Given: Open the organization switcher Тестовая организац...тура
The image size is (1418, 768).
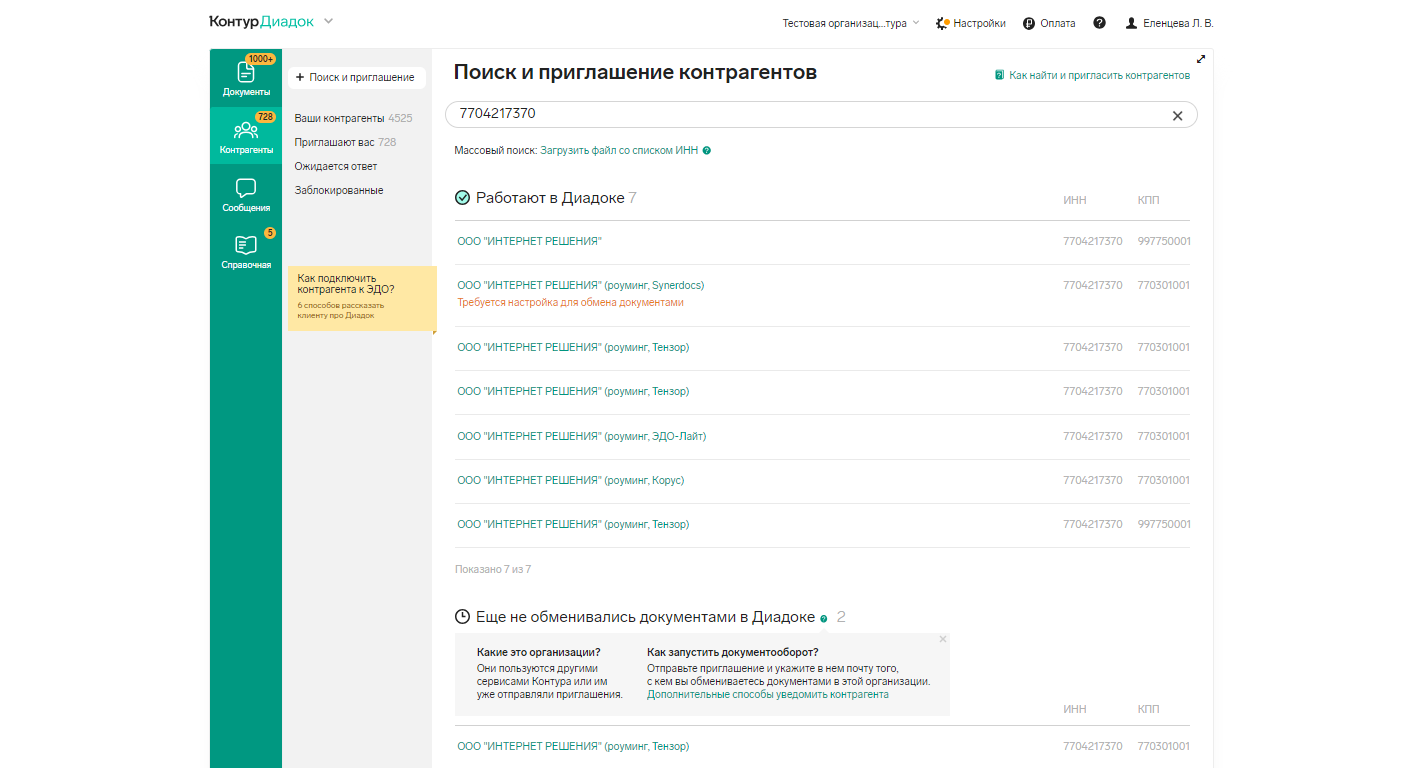Looking at the screenshot, I should (x=850, y=23).
